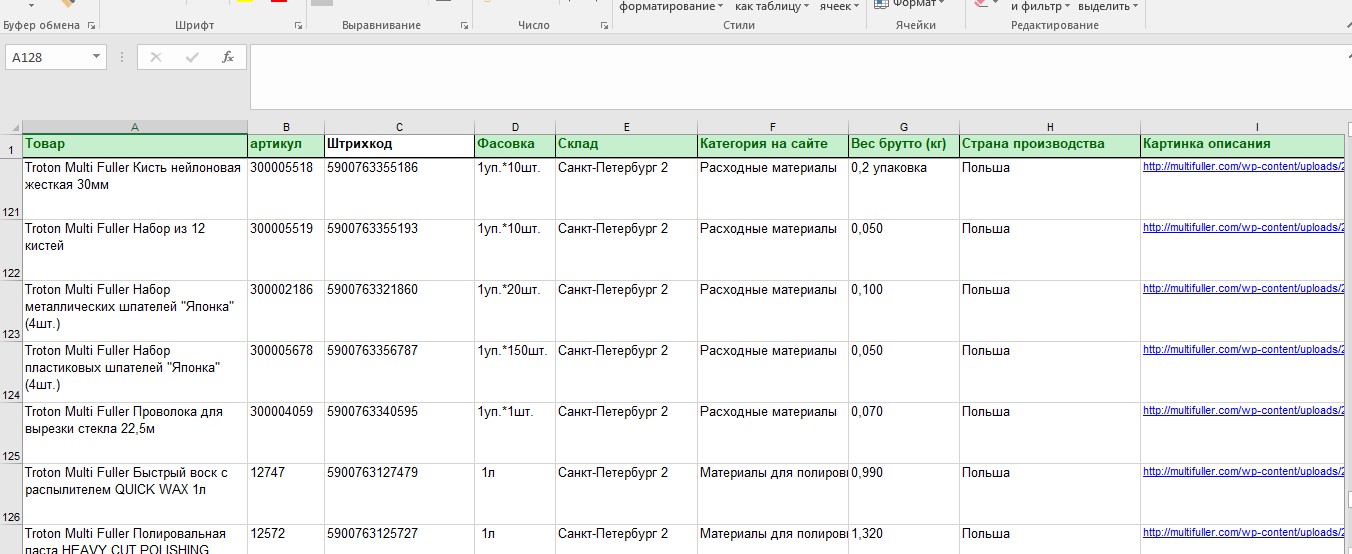This screenshot has width=1352, height=554.
Task: Click the Товар header cell
Action: coord(135,146)
